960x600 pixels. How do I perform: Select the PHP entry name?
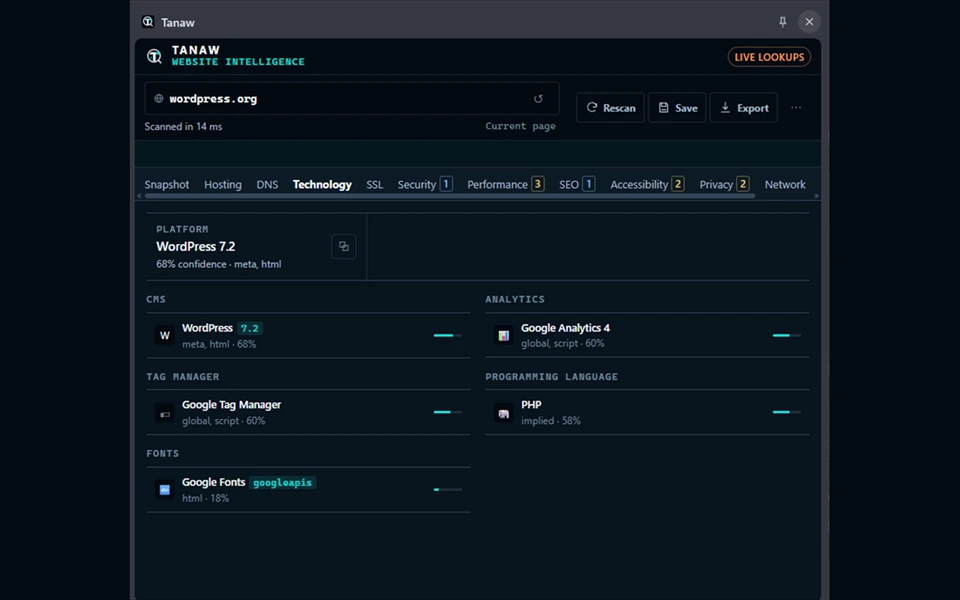[x=531, y=405]
